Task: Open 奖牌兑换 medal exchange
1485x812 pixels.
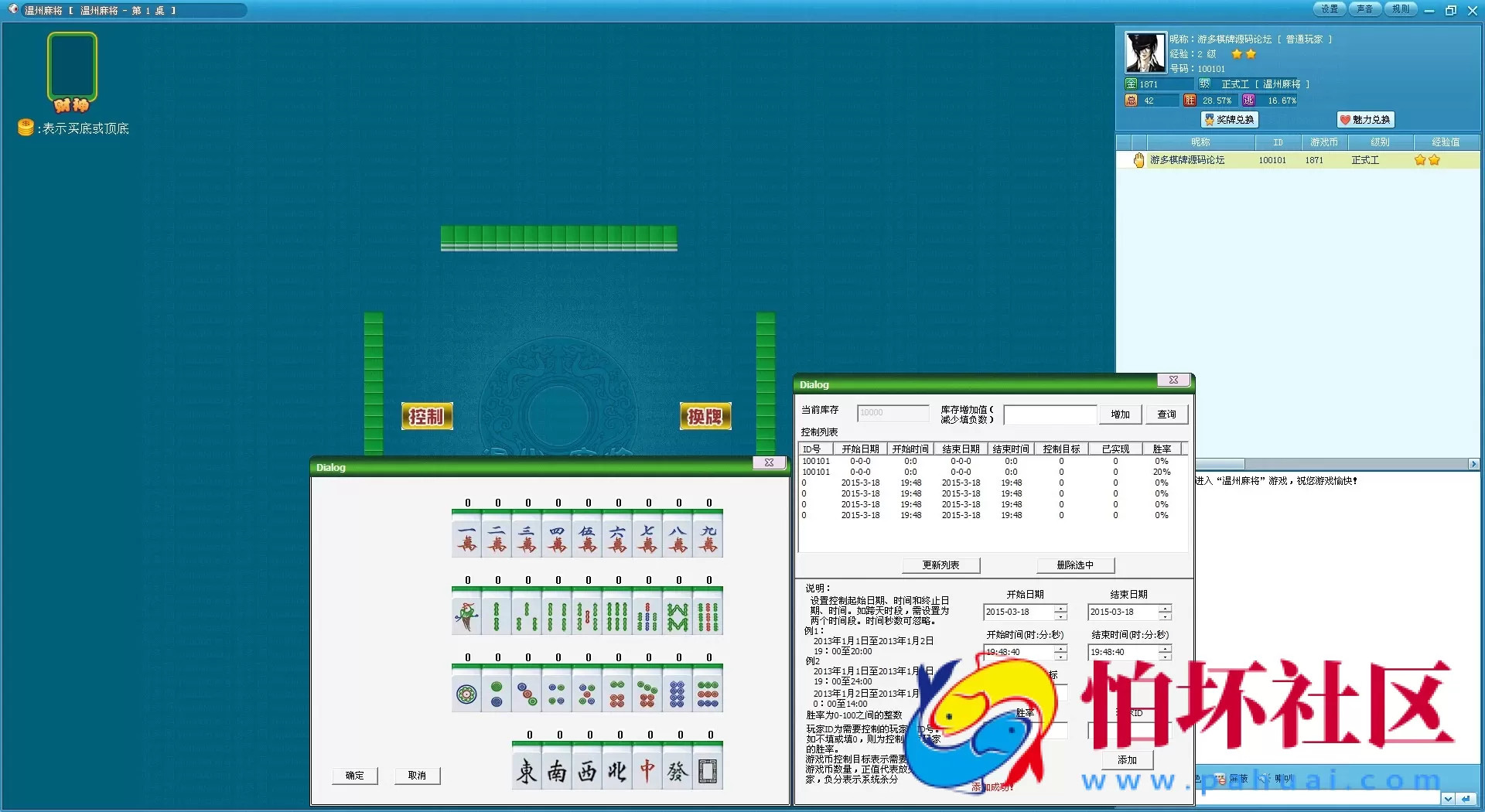Action: point(1230,120)
